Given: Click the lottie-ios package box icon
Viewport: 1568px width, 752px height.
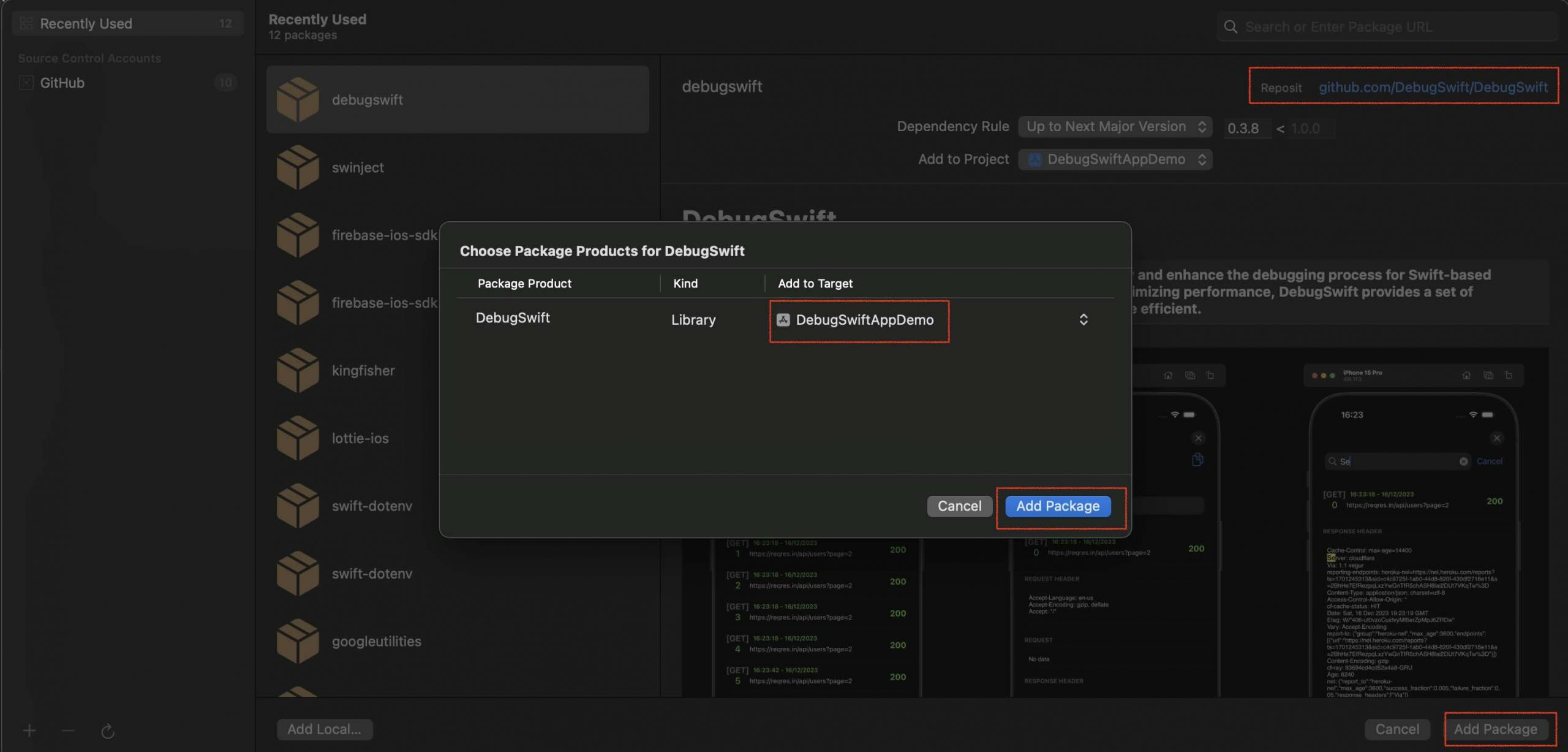Looking at the screenshot, I should coord(298,438).
